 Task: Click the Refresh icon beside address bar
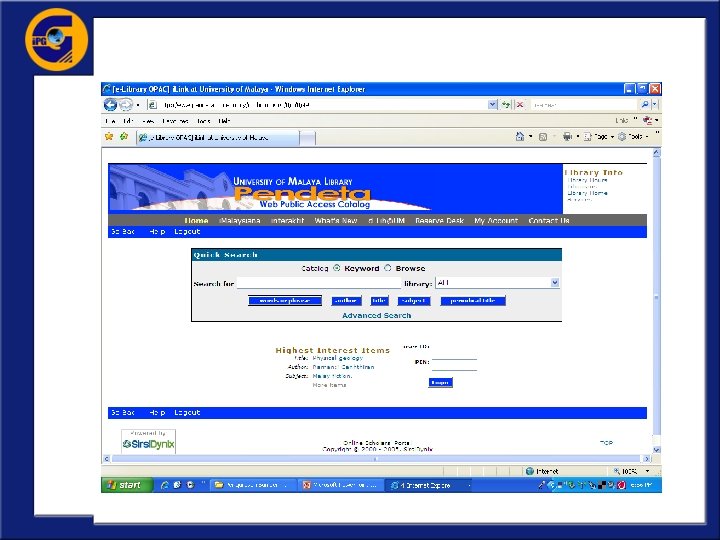pos(506,105)
